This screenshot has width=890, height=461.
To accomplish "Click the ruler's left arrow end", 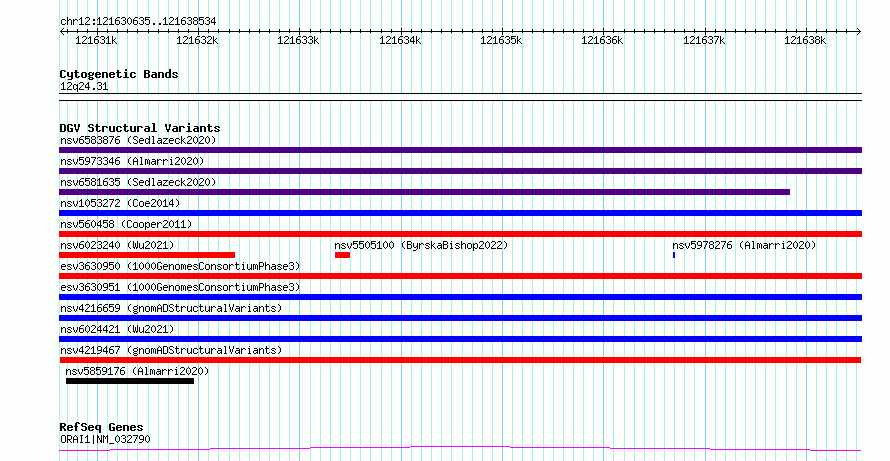I will coord(62,32).
